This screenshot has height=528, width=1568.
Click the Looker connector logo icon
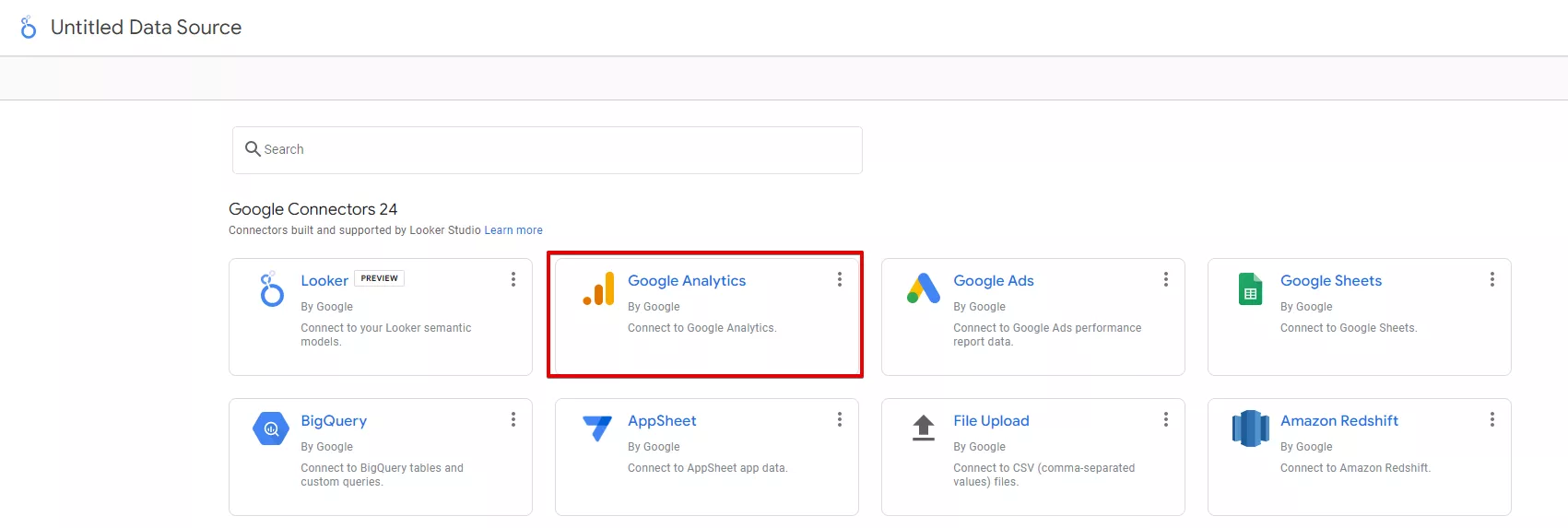point(271,289)
